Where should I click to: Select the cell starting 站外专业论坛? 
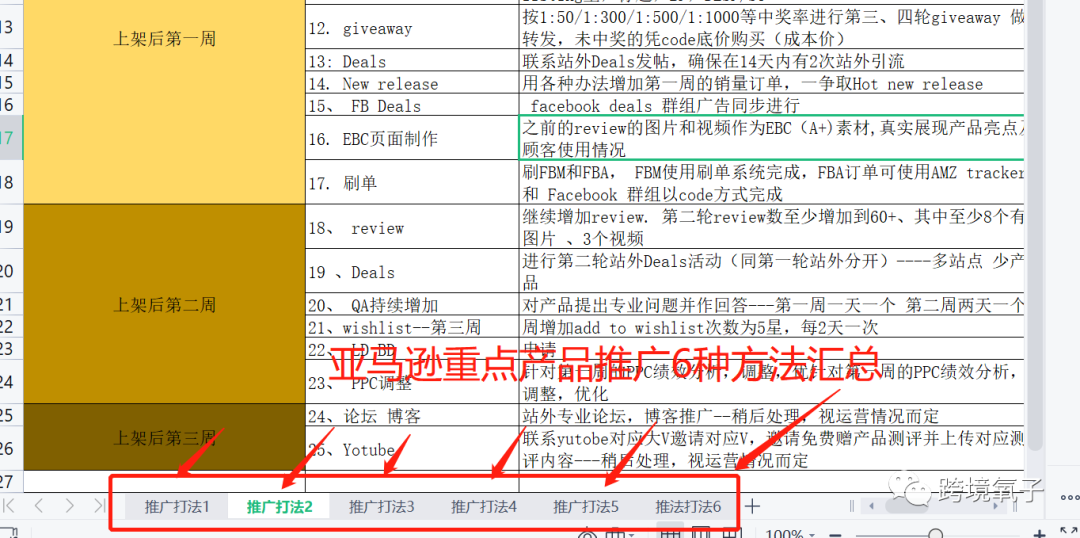click(x=772, y=415)
